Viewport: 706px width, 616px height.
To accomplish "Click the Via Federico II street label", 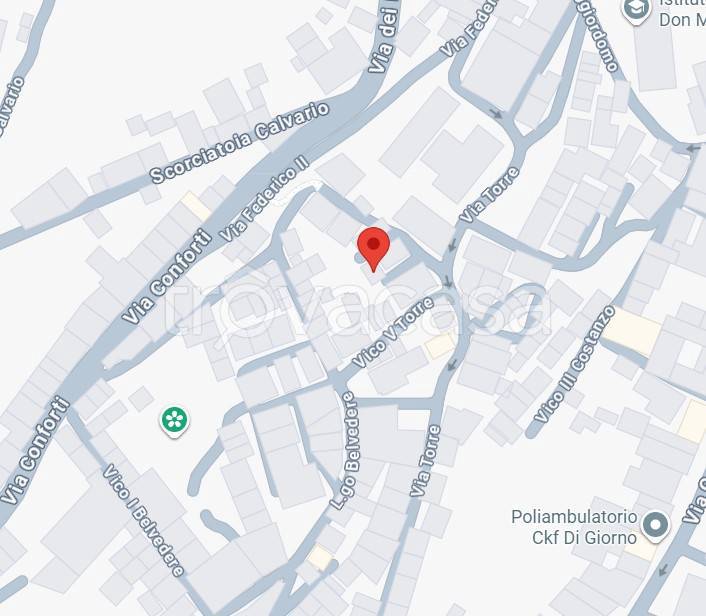I will 264,198.
